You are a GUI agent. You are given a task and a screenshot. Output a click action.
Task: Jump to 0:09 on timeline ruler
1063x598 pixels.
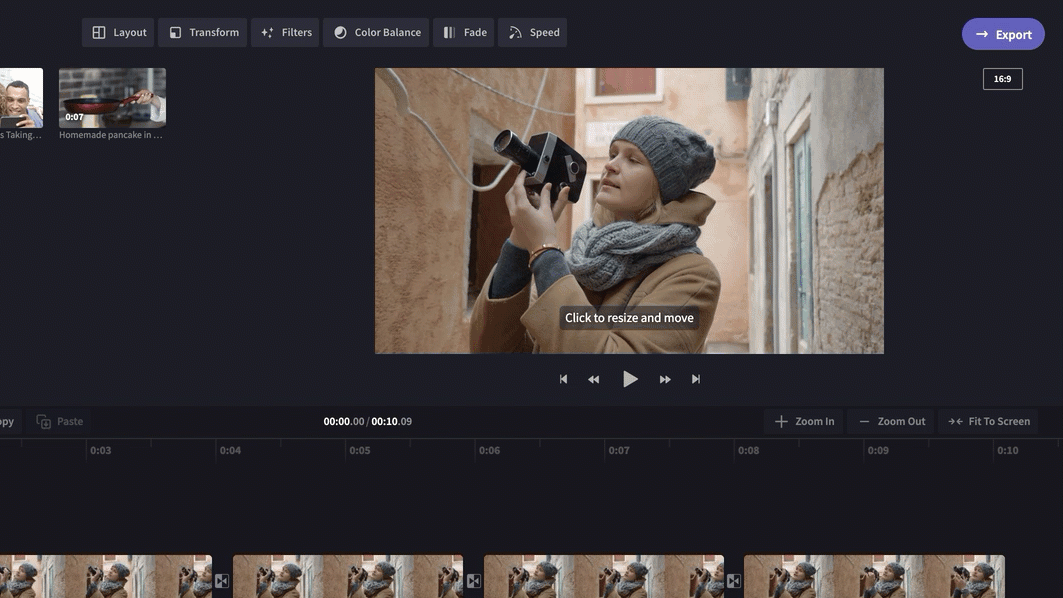(x=878, y=450)
